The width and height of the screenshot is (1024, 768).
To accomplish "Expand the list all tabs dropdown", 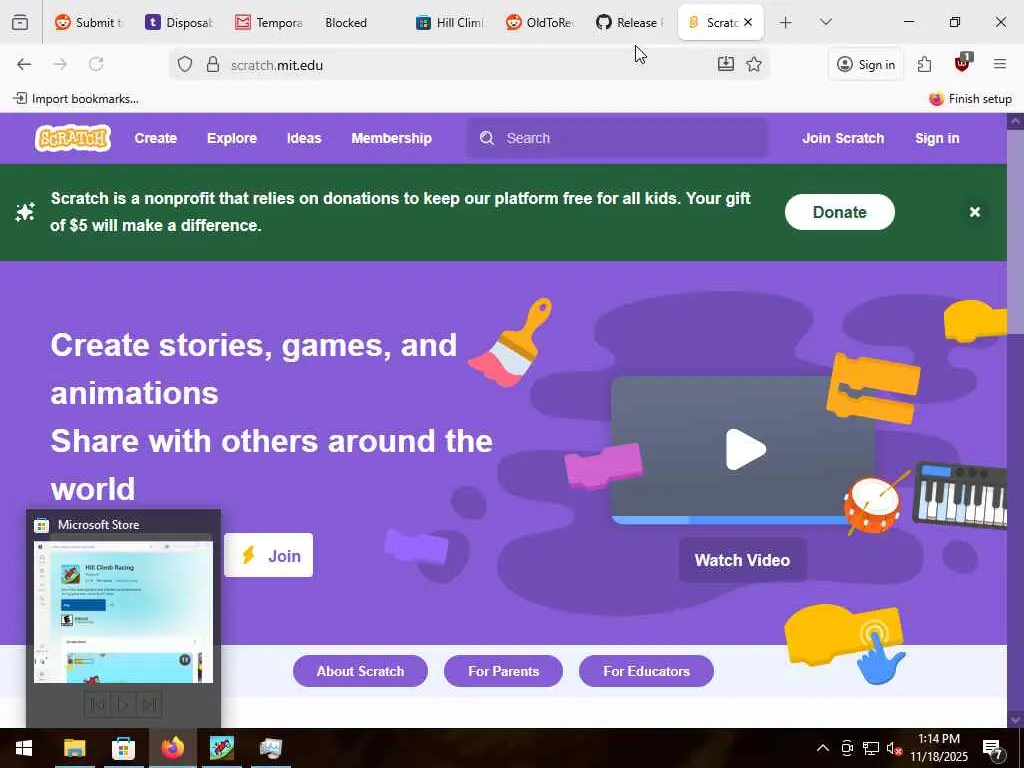I will pos(825,22).
